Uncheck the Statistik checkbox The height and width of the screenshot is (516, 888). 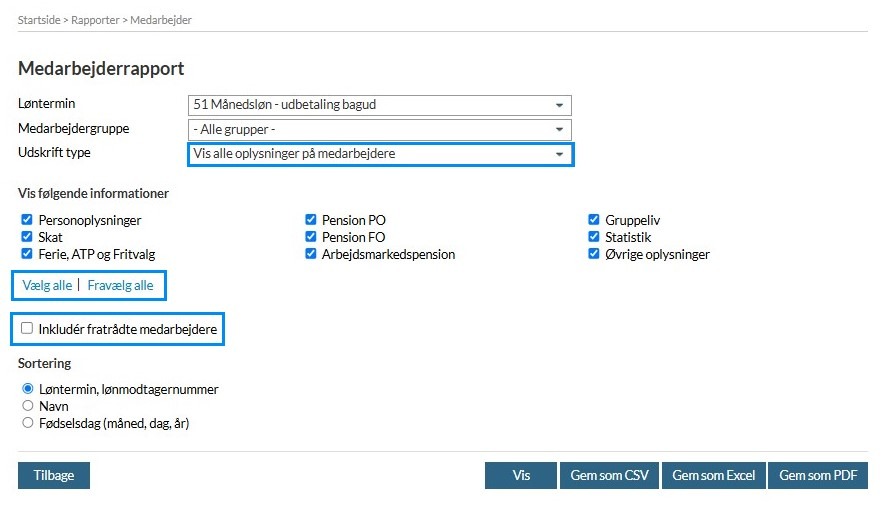click(595, 237)
